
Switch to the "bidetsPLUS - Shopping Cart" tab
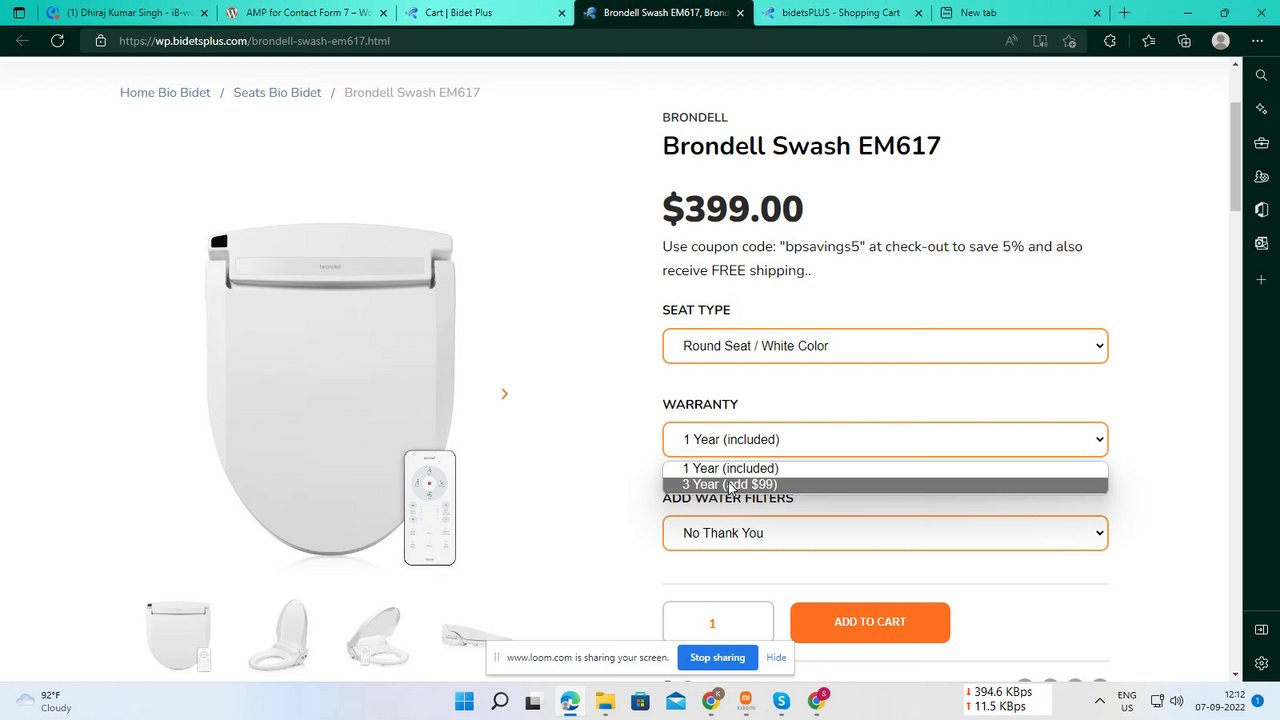click(840, 13)
